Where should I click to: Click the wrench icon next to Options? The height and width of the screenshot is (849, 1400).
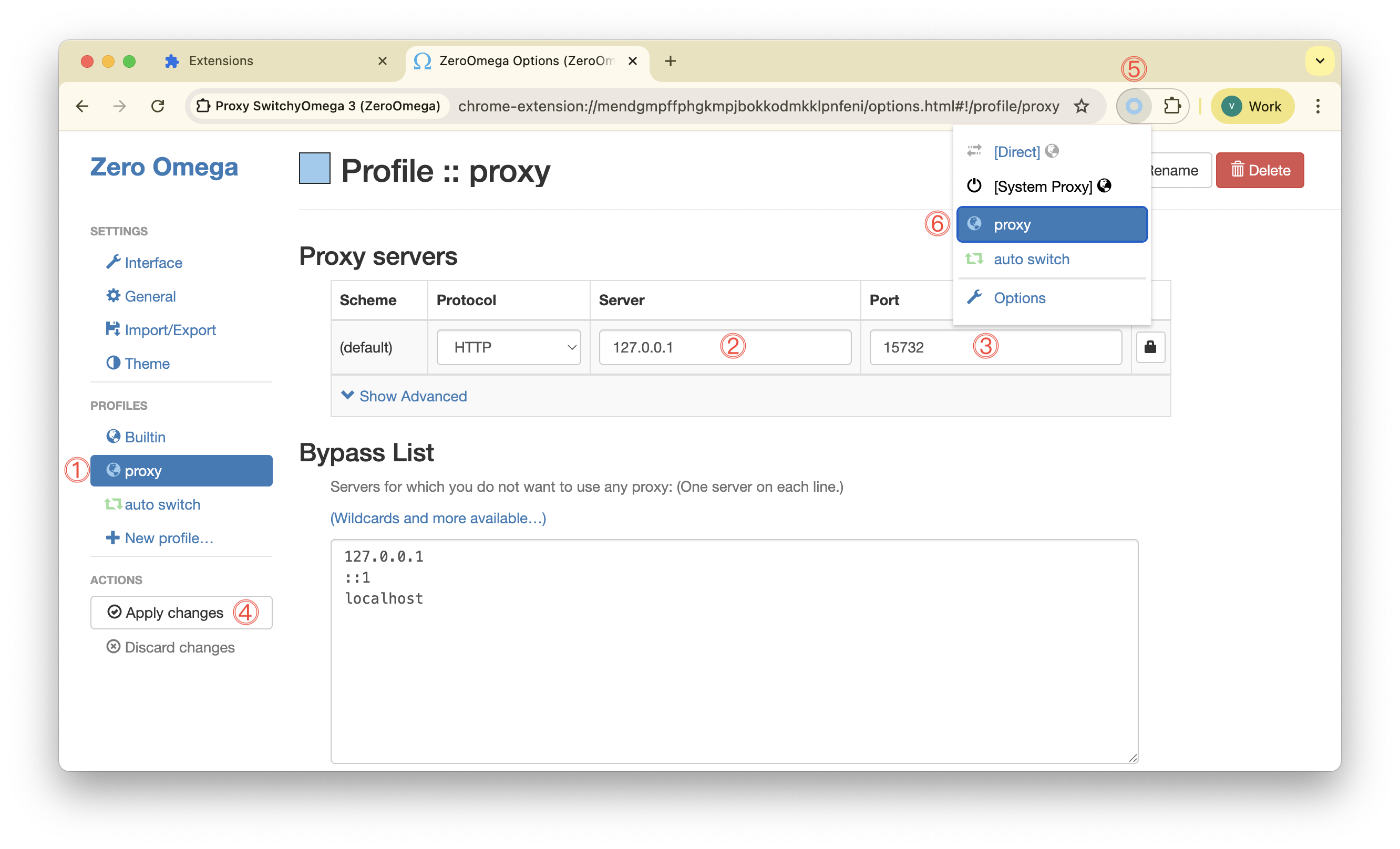974,297
